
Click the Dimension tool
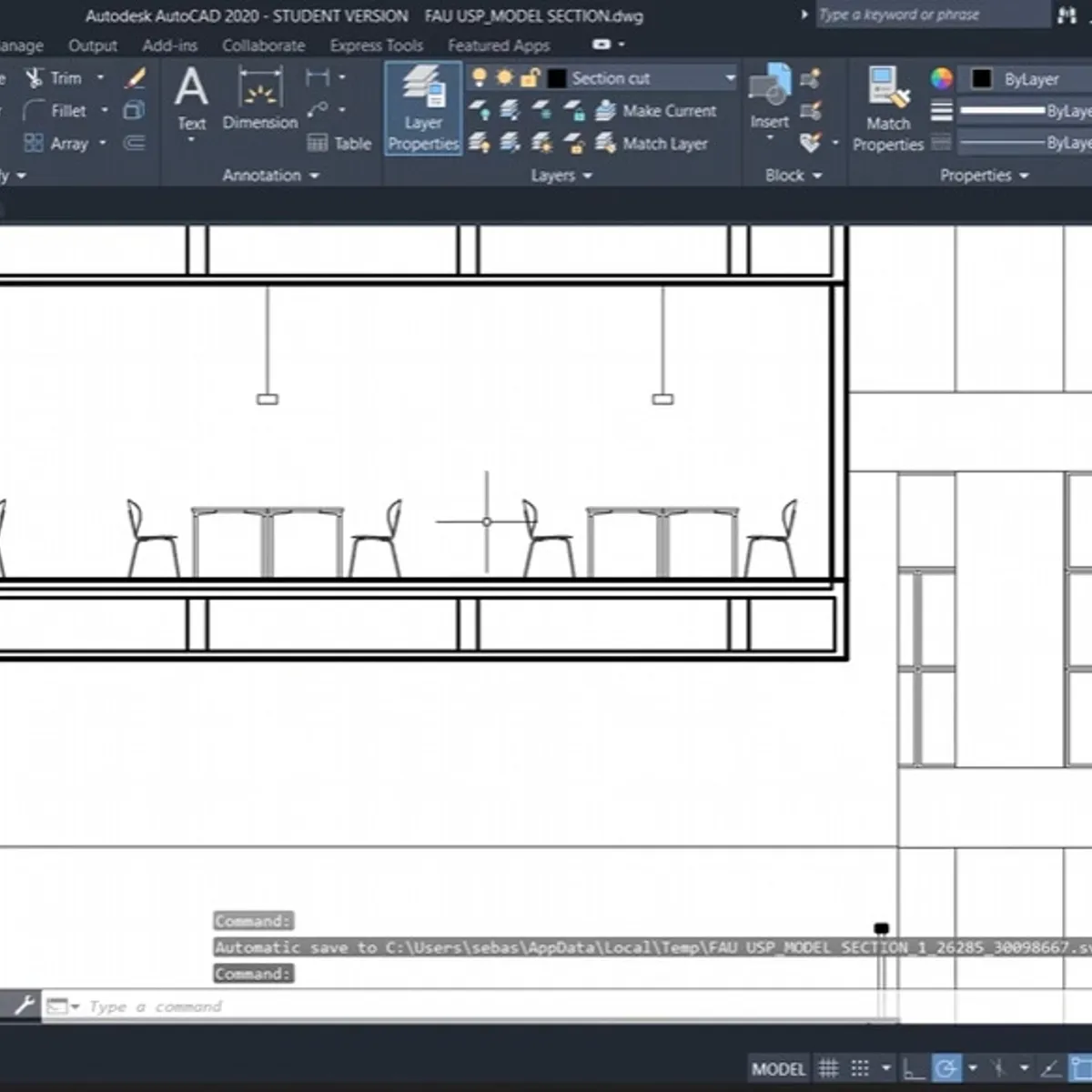[259, 100]
